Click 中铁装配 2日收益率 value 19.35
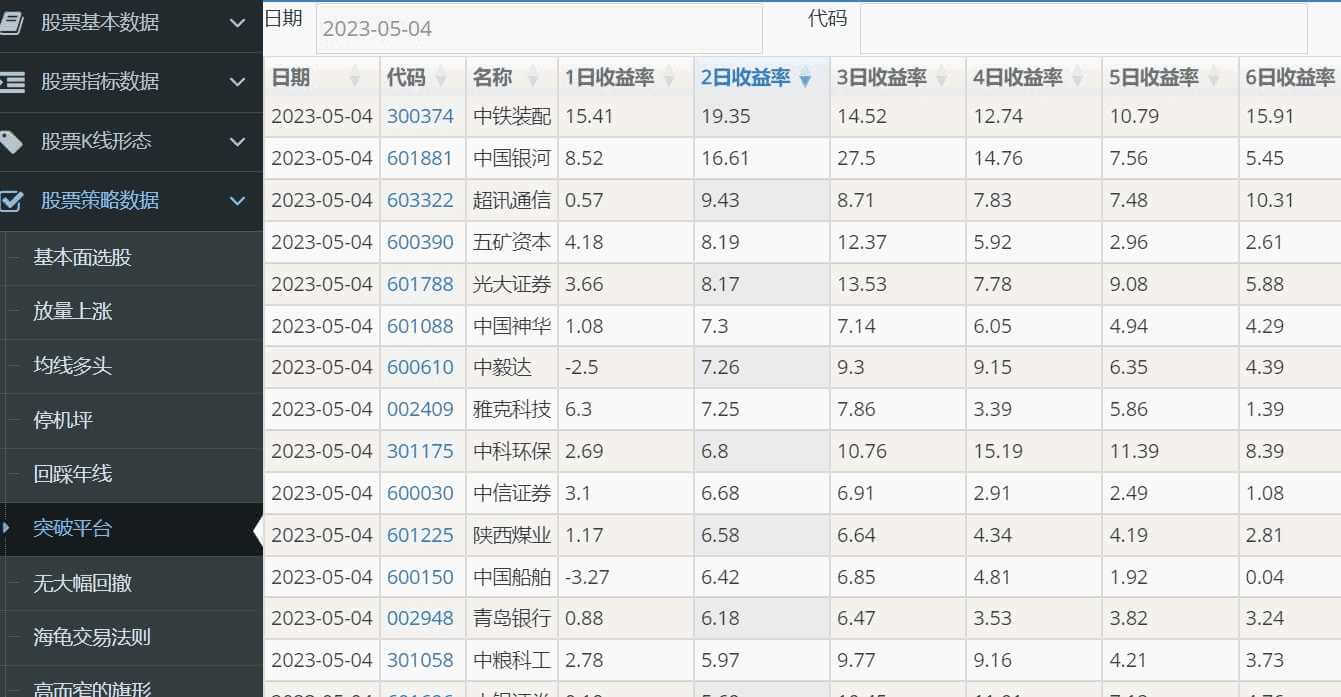This screenshot has width=1341, height=697. [x=725, y=116]
